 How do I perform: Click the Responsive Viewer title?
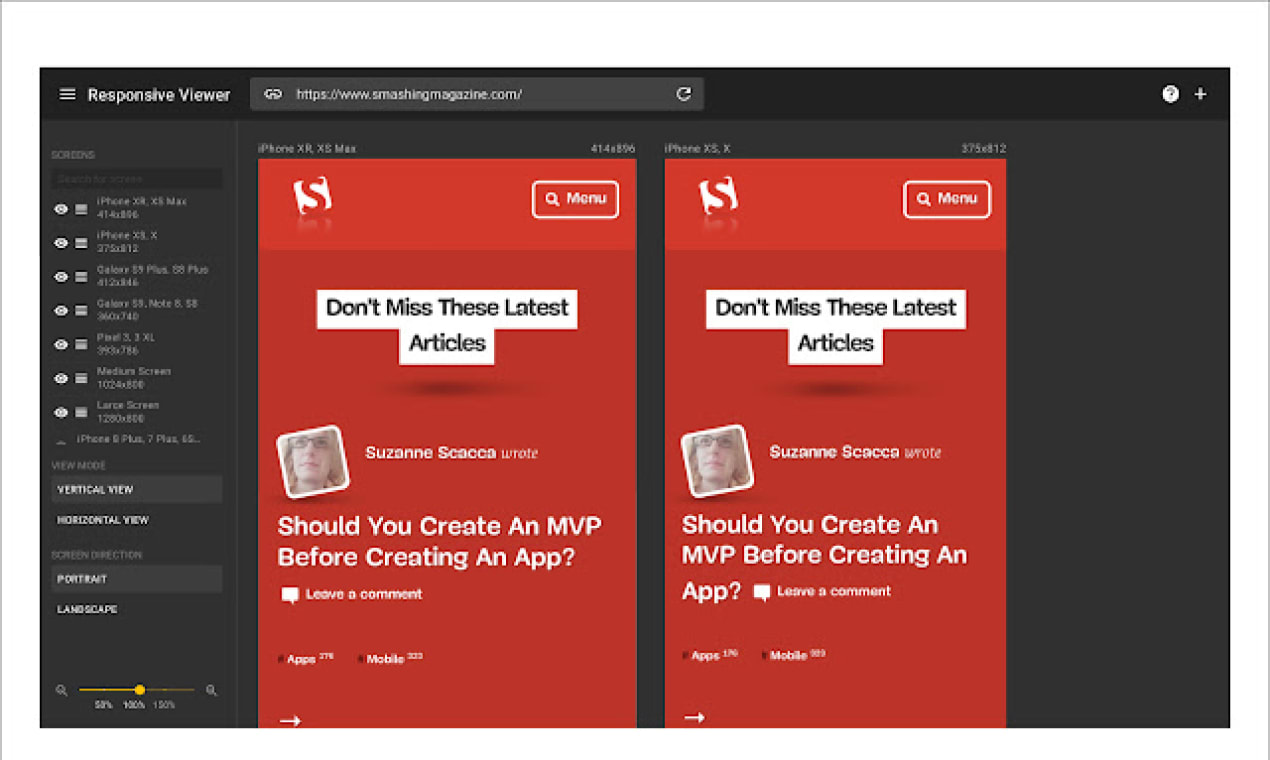point(159,95)
